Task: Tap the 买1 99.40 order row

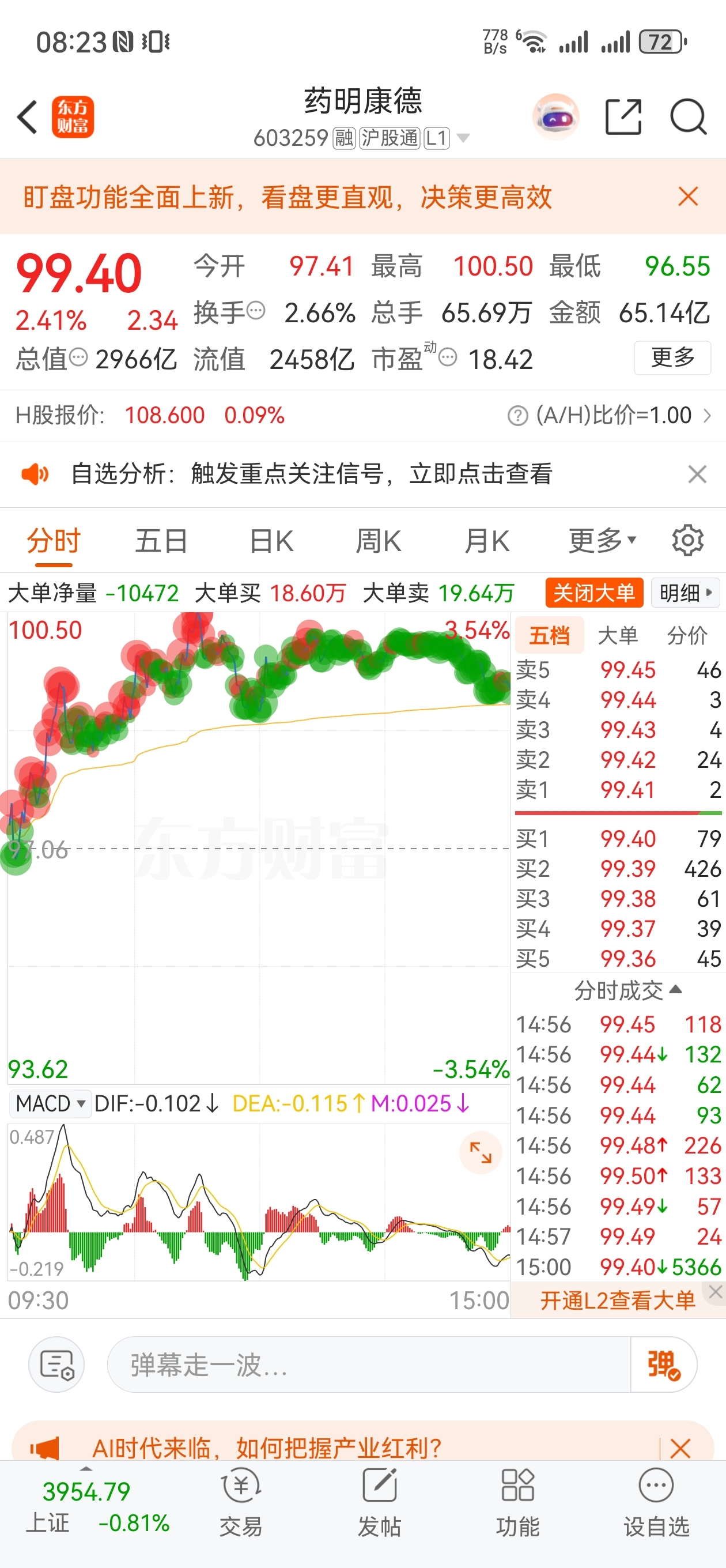Action: coord(618,839)
